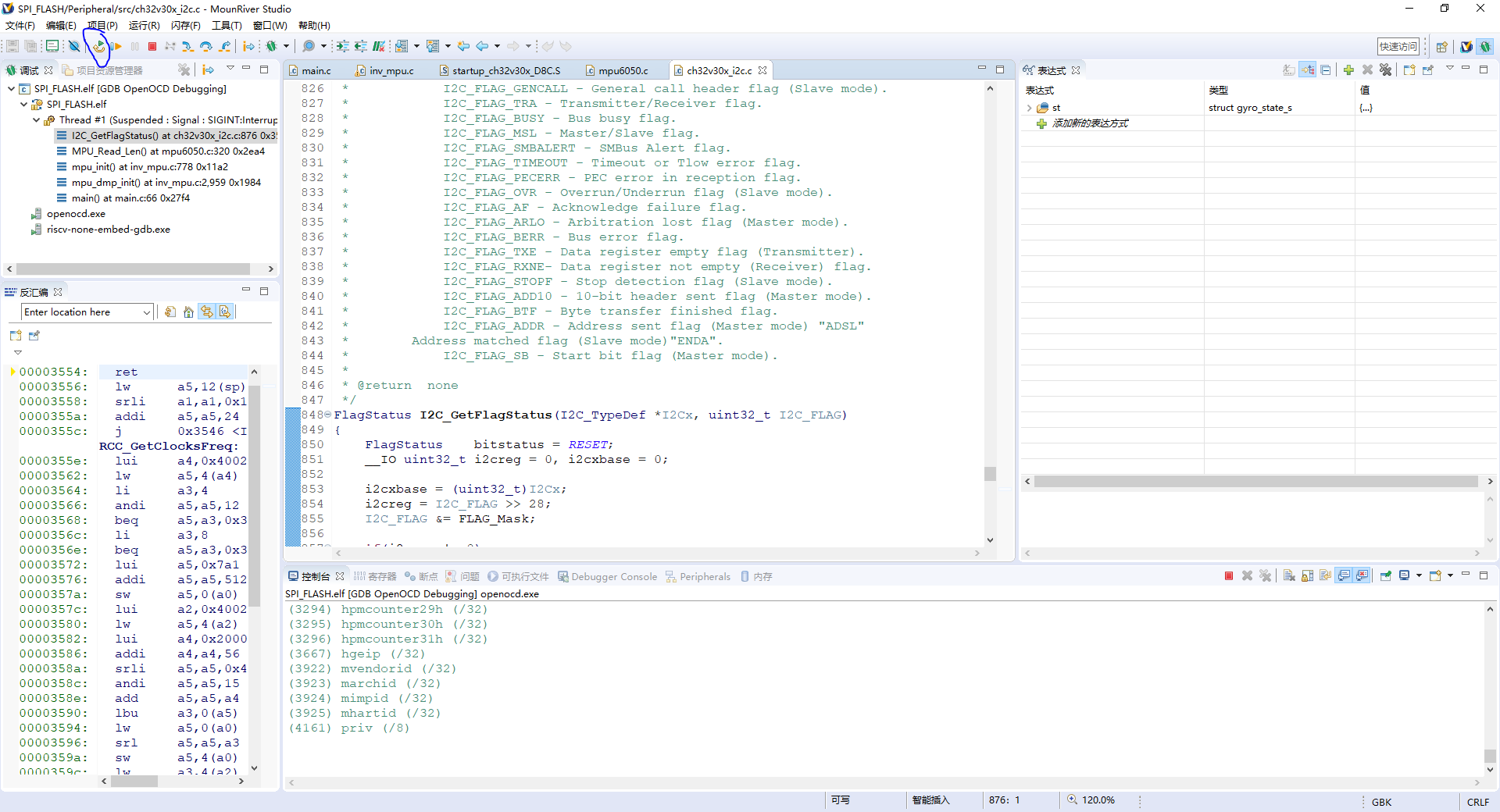The image size is (1500, 812).
Task: Add new expression with green plus icon
Action: coord(1348,70)
